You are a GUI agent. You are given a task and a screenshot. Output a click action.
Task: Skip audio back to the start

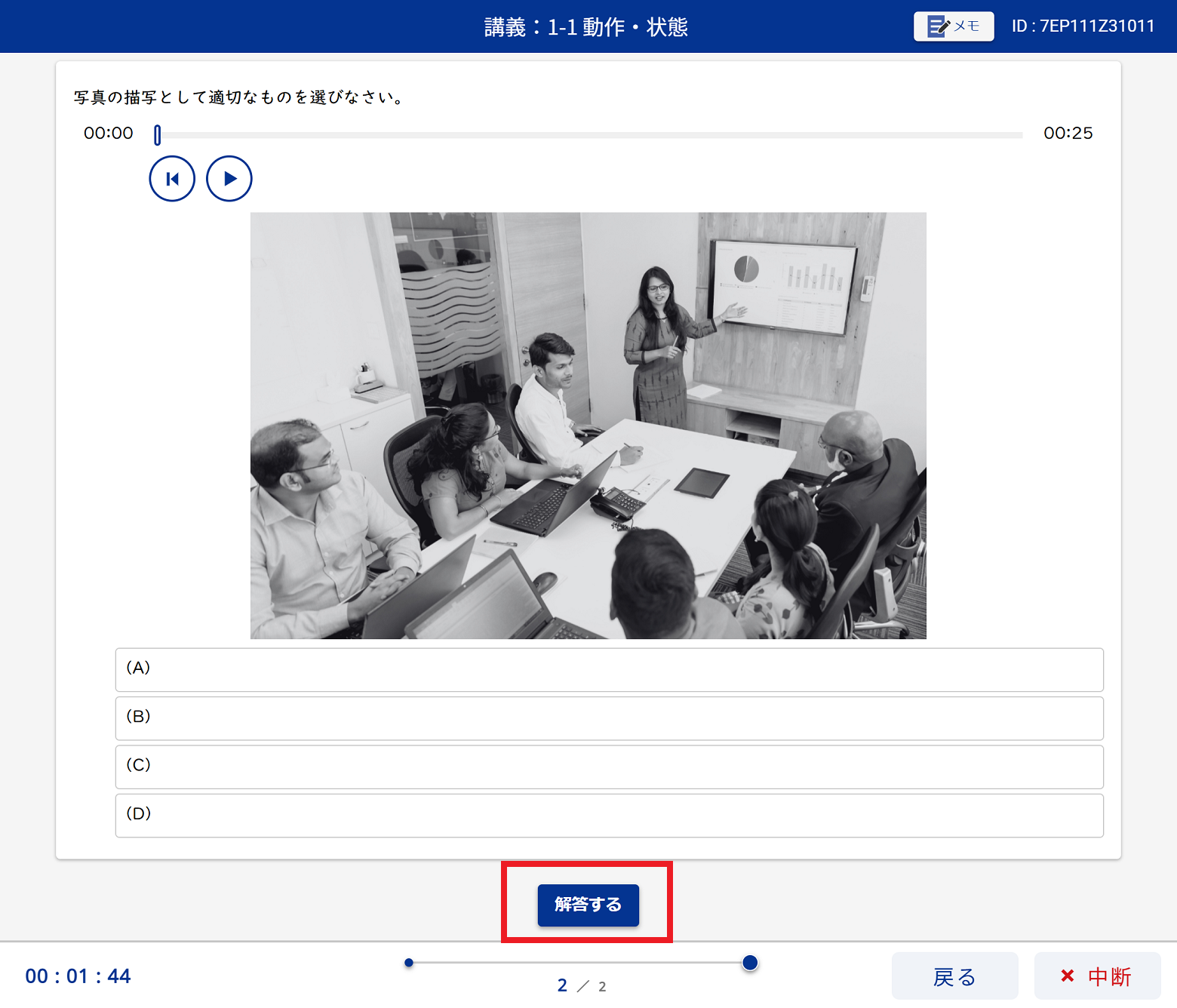172,179
